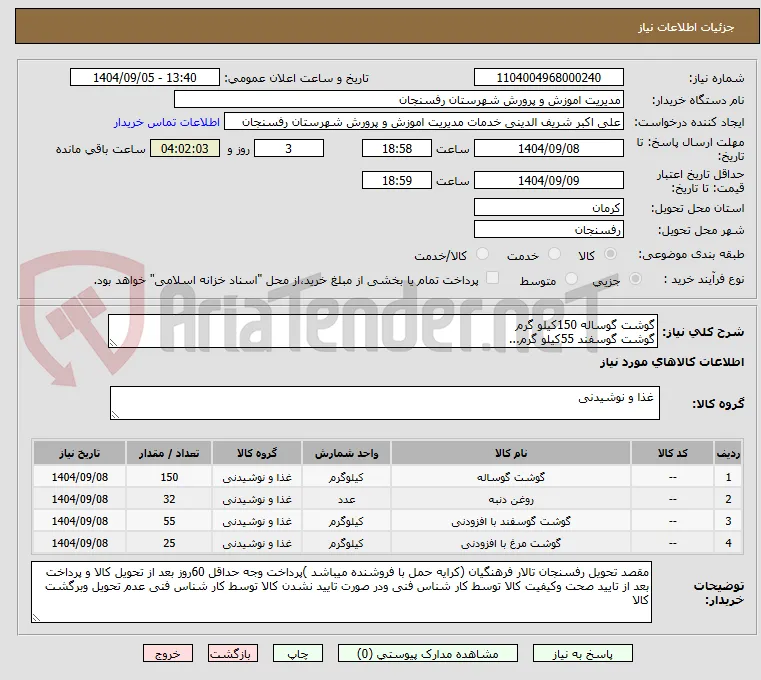Click the remaining days field showing 3

point(289,149)
